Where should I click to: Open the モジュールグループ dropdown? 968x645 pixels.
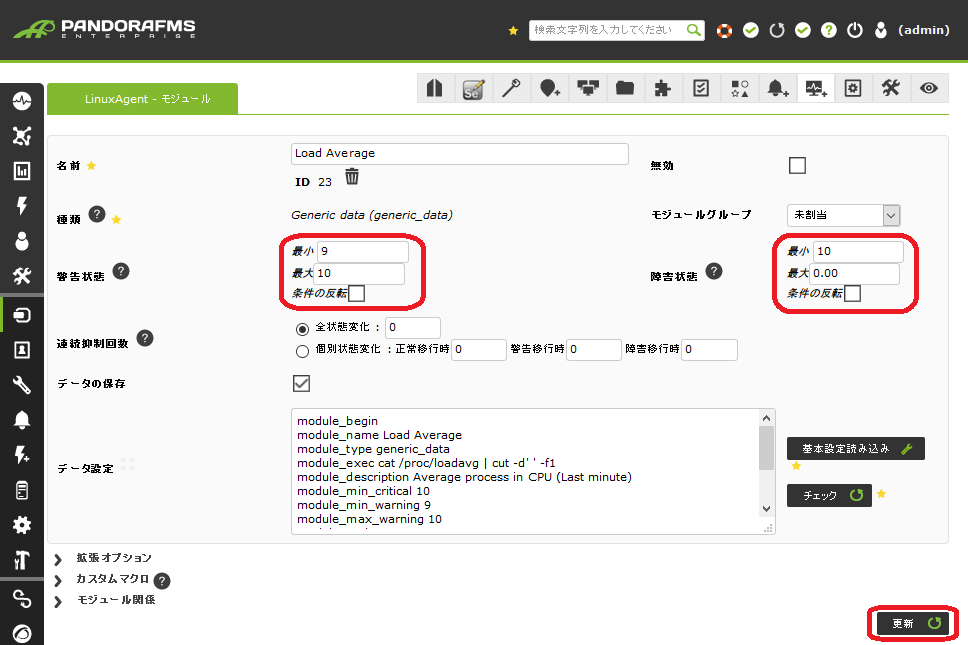click(843, 215)
